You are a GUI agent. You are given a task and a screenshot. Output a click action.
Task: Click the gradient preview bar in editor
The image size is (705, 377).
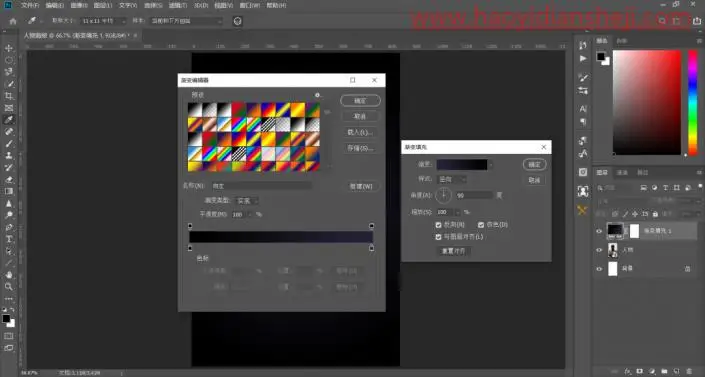pyautogui.click(x=281, y=237)
